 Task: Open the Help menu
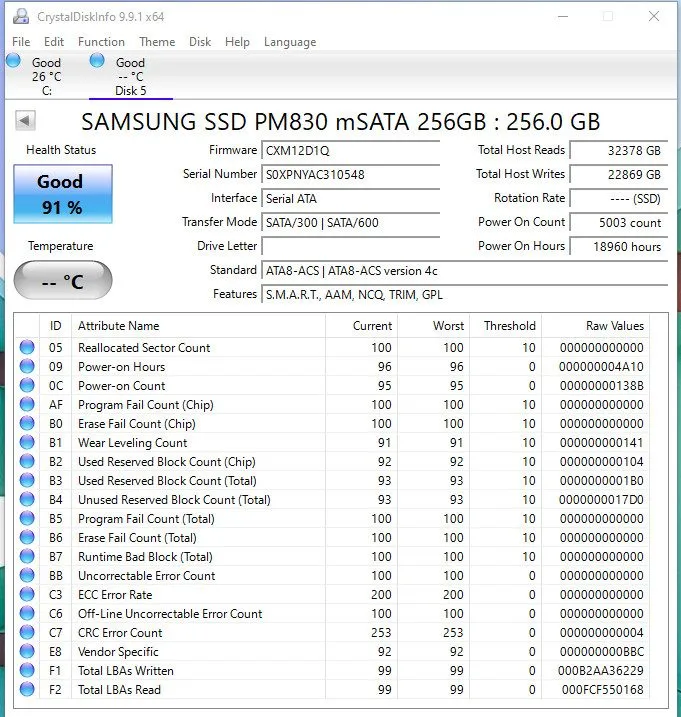(237, 42)
